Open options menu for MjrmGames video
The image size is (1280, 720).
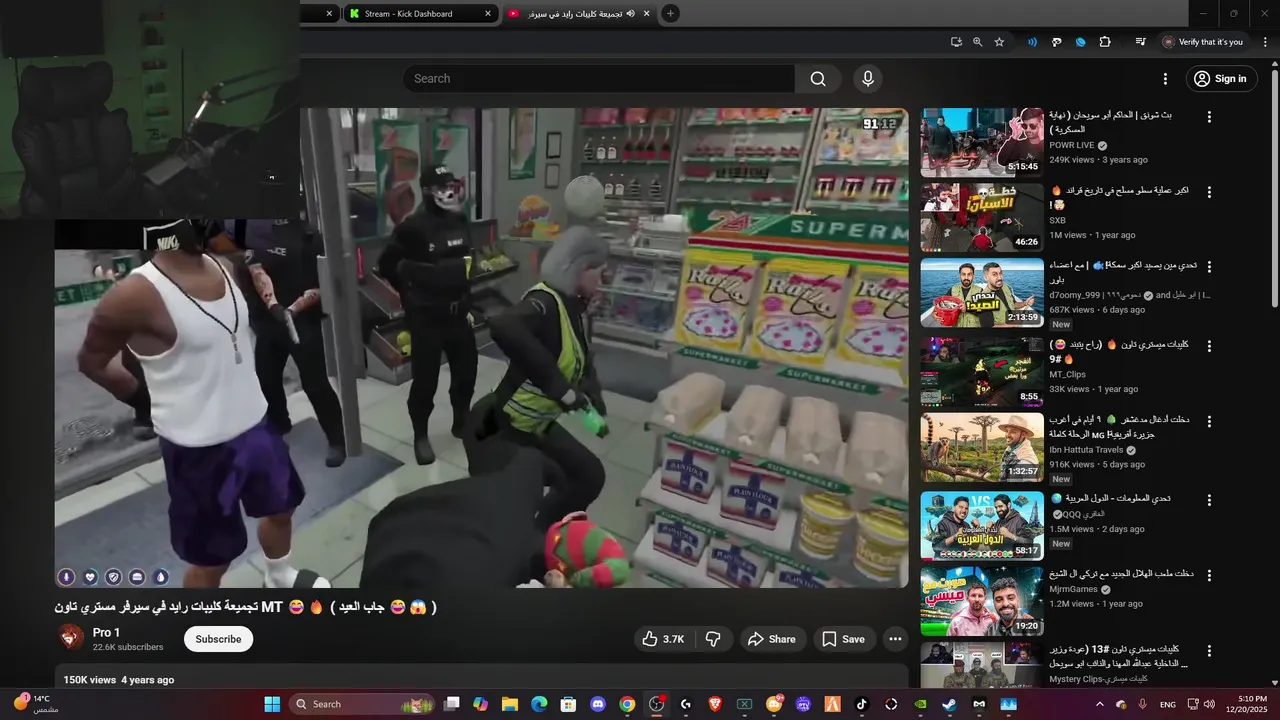pos(1209,575)
